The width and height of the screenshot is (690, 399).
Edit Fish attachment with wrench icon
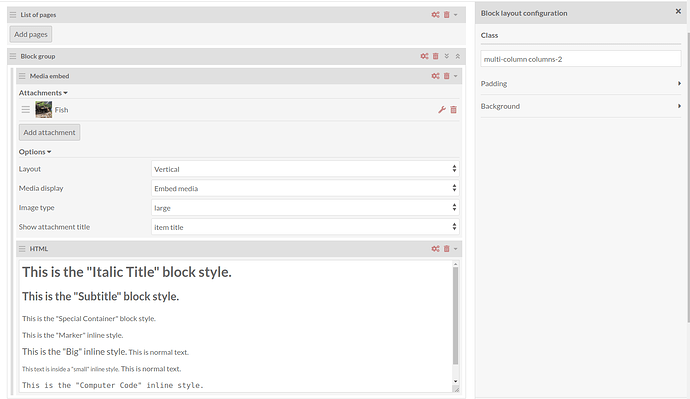pos(442,110)
